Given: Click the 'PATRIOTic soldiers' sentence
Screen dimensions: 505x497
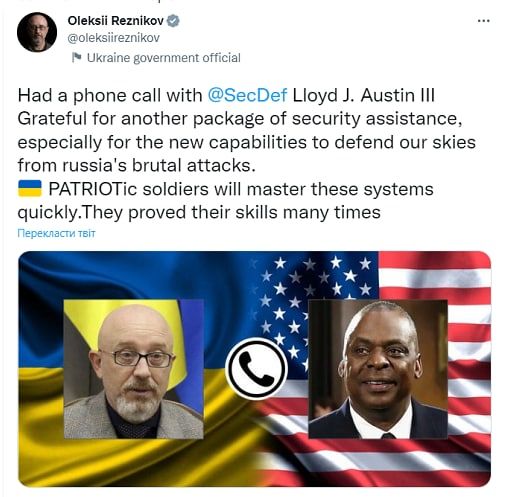Looking at the screenshot, I should click(241, 189).
